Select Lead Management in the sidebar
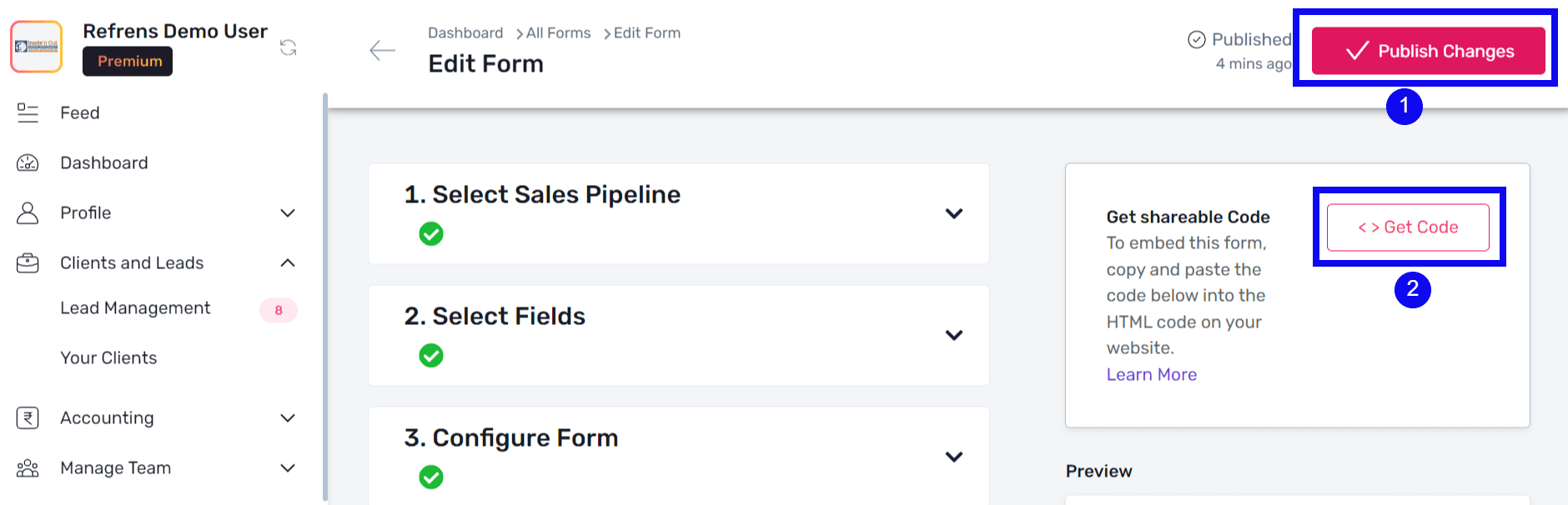Image resolution: width=1568 pixels, height=505 pixels. click(x=134, y=307)
